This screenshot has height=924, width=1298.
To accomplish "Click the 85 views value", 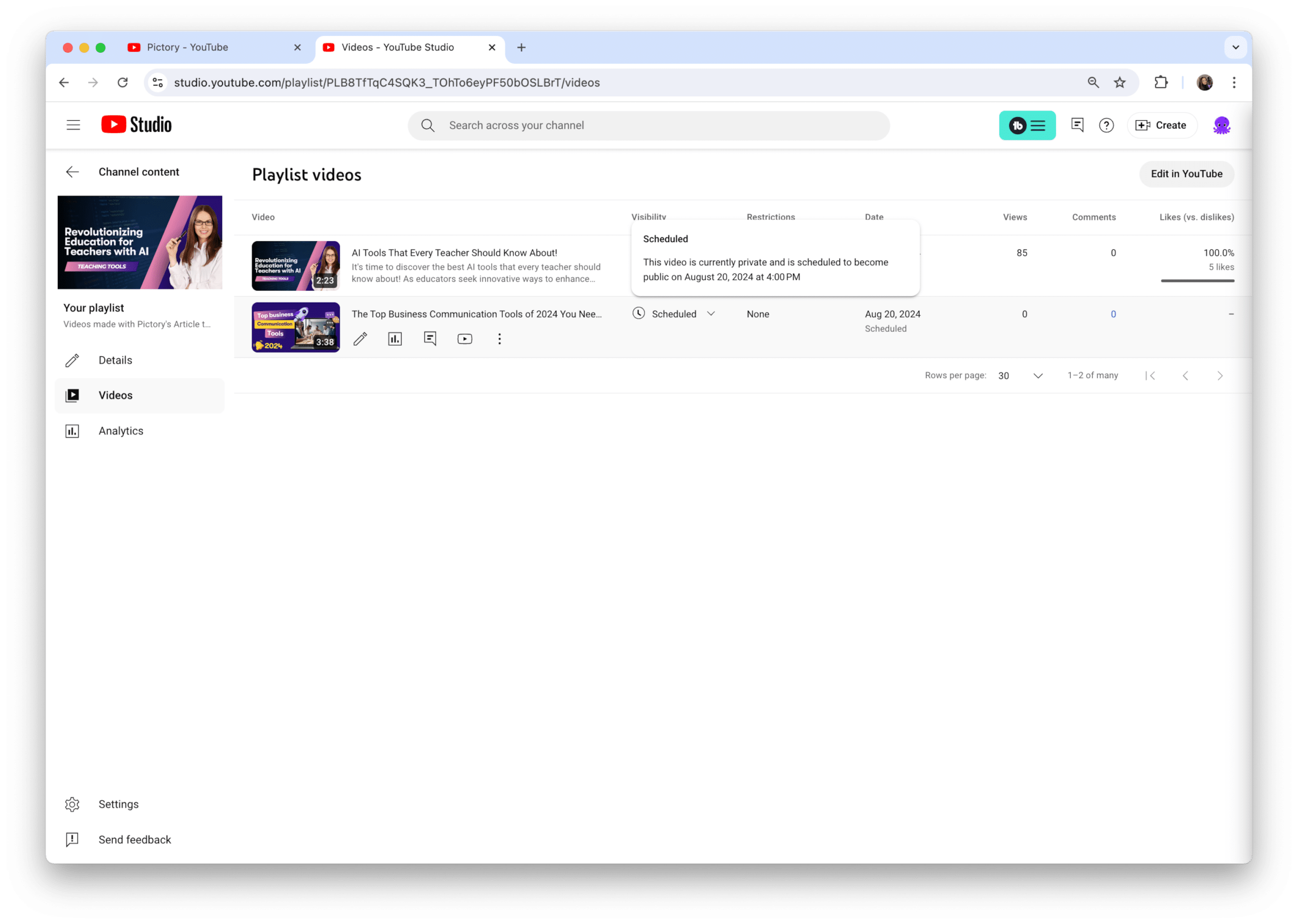I will point(1022,252).
